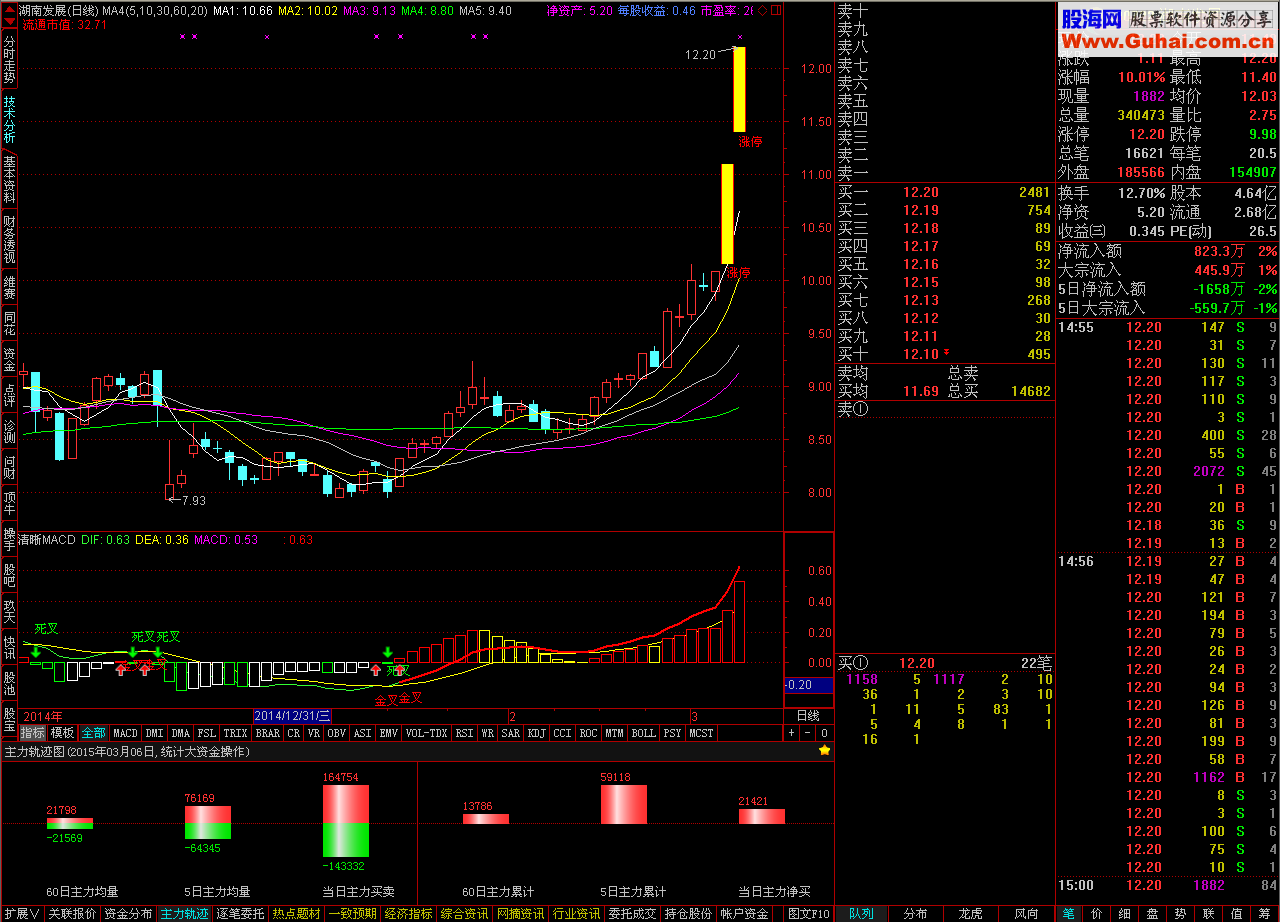Open the 基本资料 sidebar tab
Screen dimensions: 1280x922
(9, 180)
